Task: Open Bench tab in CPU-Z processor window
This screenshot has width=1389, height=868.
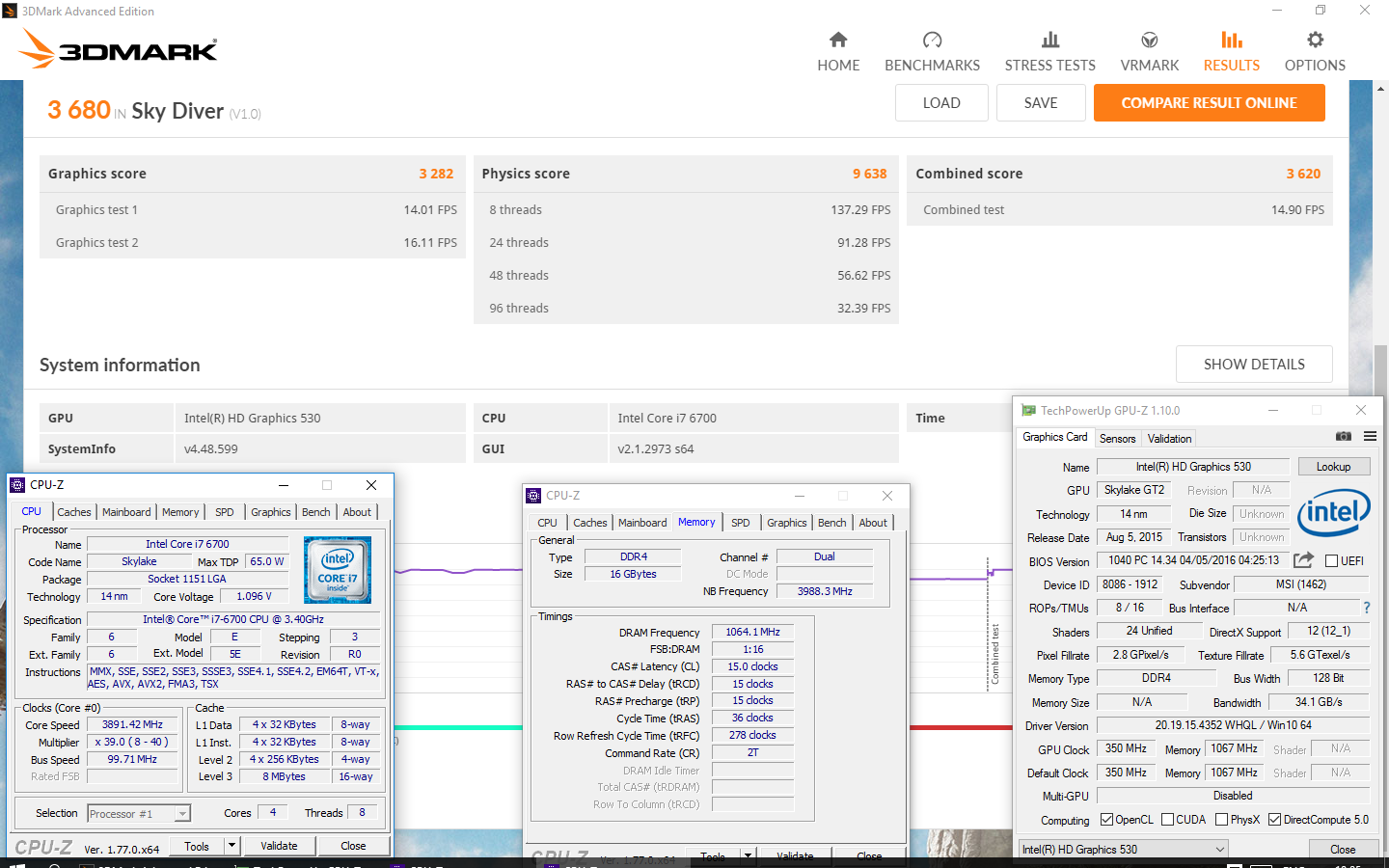Action: [x=315, y=512]
